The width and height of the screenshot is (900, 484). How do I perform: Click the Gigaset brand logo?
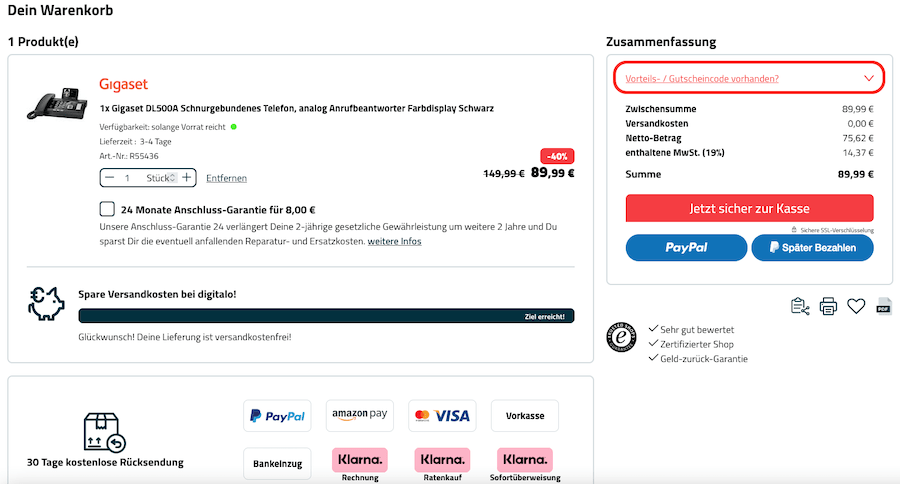tap(123, 84)
